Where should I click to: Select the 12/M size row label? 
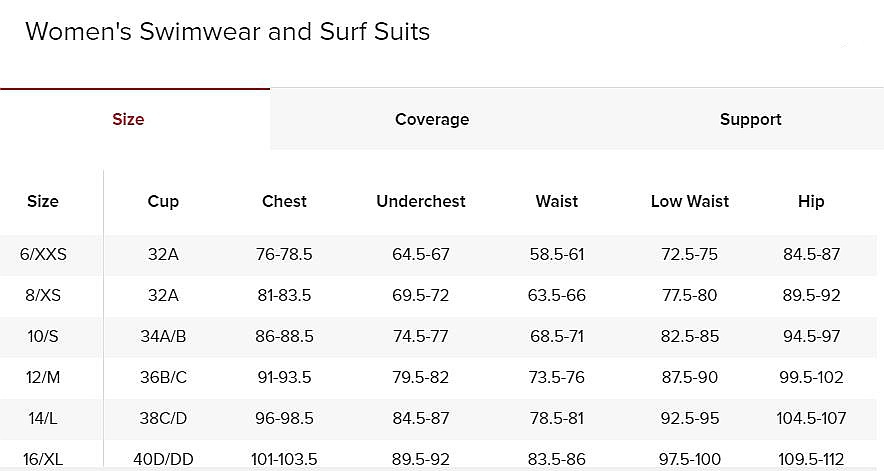pyautogui.click(x=43, y=377)
